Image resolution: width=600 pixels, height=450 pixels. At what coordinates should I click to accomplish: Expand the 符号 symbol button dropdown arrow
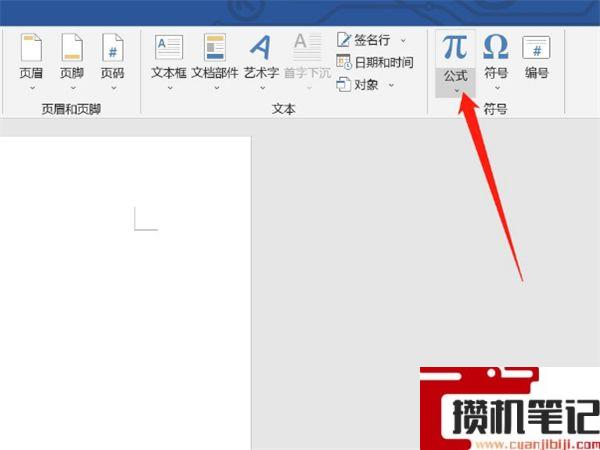tap(497, 88)
